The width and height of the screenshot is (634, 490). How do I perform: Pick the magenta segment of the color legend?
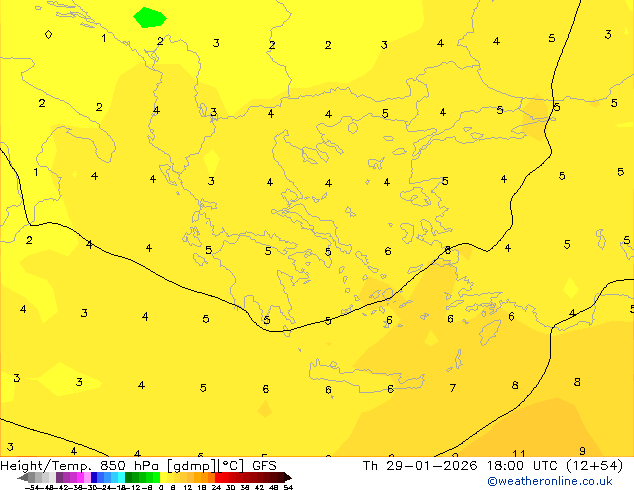pyautogui.click(x=80, y=477)
